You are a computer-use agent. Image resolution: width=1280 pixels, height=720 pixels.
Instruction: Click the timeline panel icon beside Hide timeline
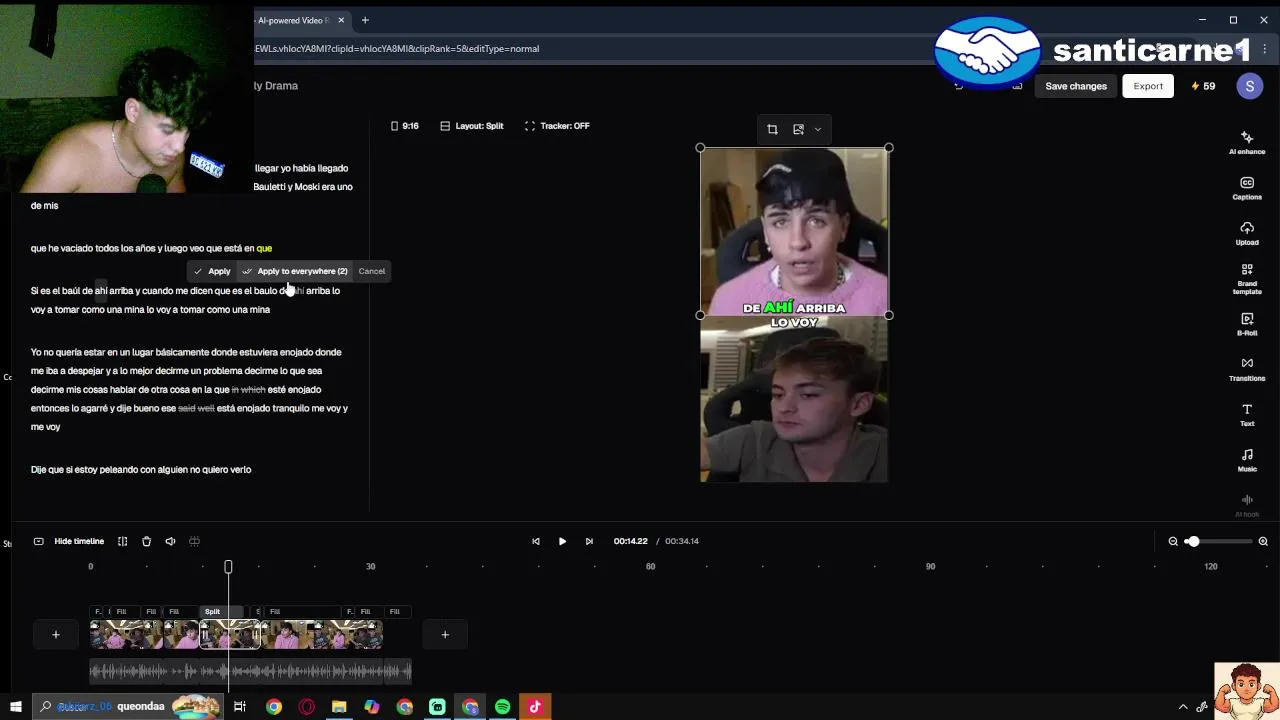tap(38, 541)
